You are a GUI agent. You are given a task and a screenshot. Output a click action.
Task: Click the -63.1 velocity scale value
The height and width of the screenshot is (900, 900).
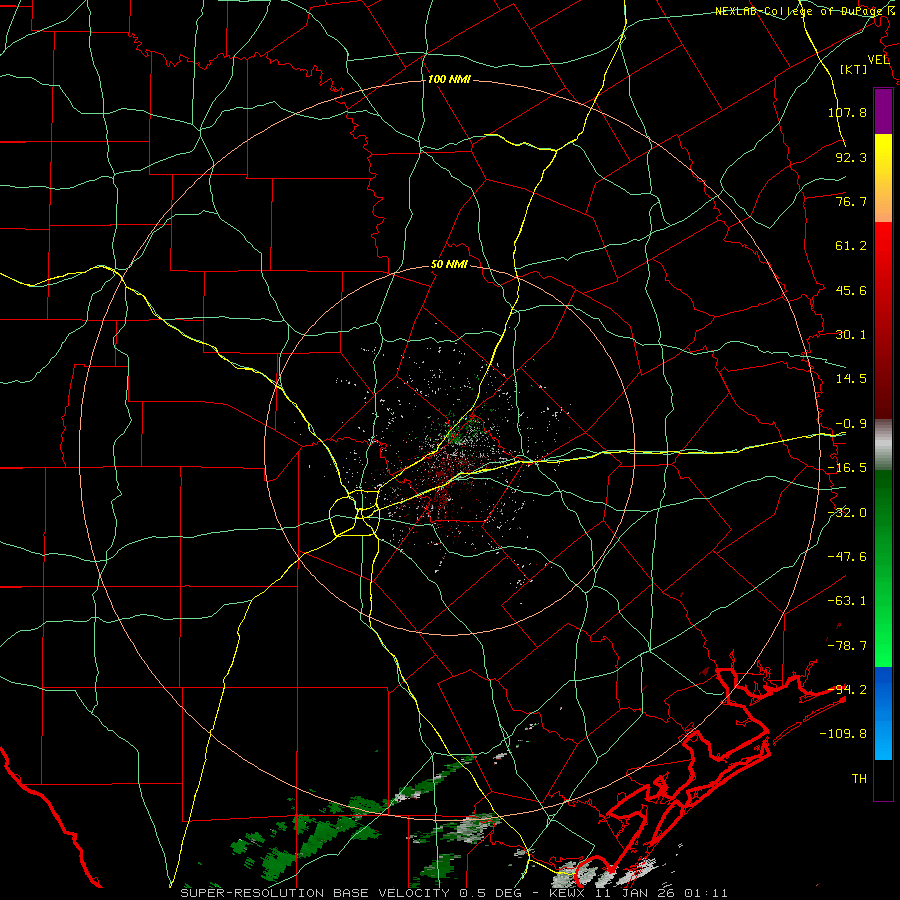click(x=847, y=601)
